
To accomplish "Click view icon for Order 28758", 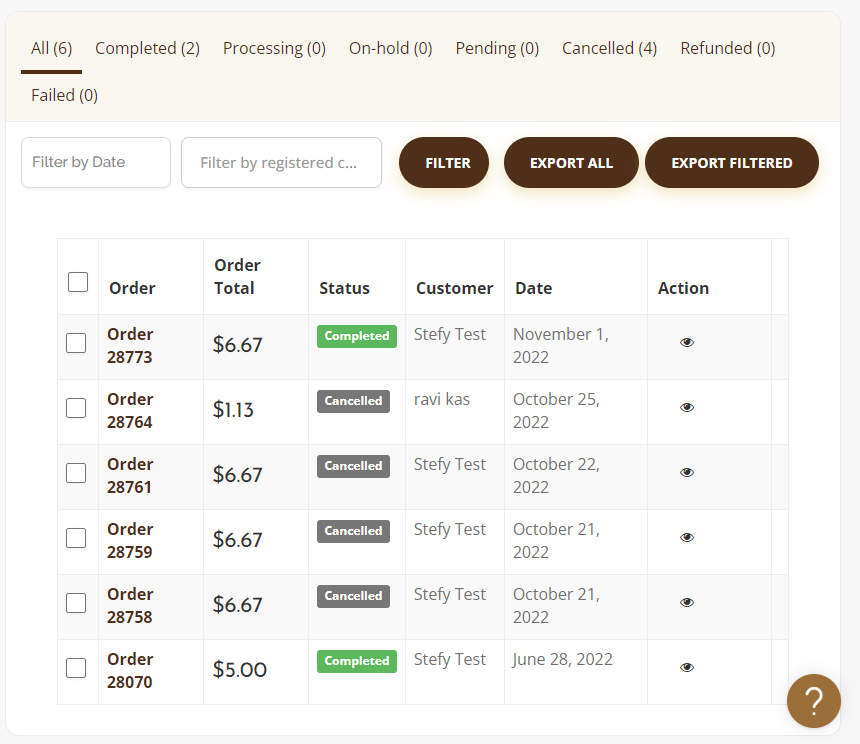I will click(x=687, y=602).
